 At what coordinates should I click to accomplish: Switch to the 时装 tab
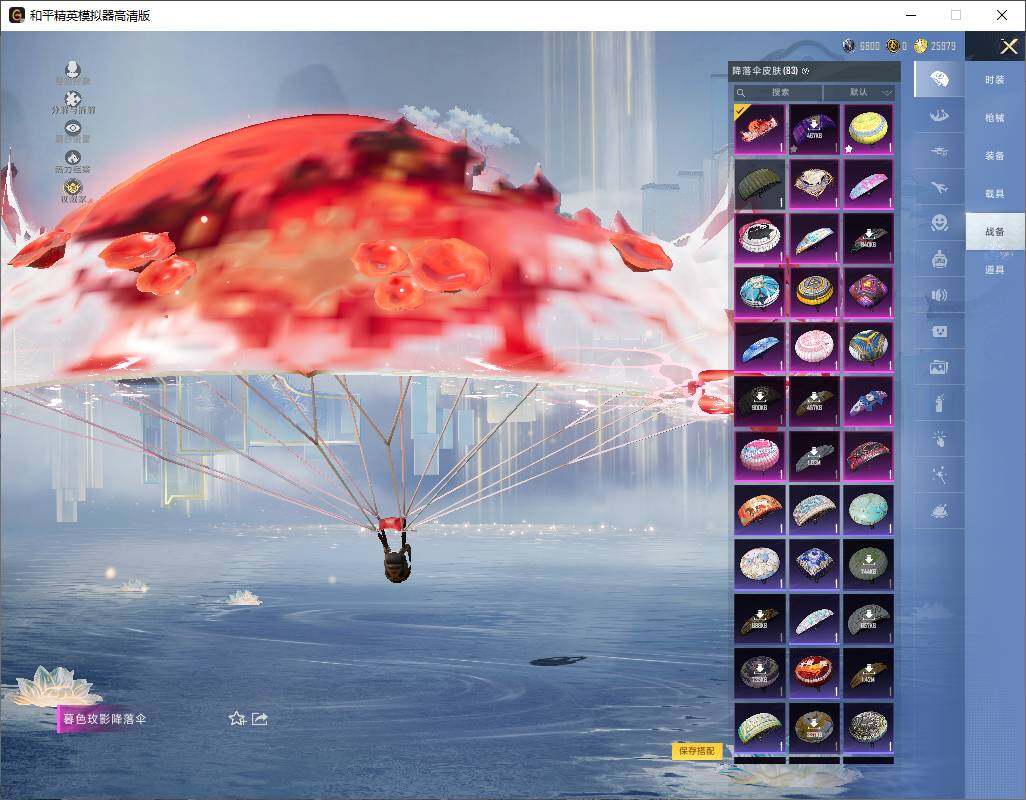point(995,80)
